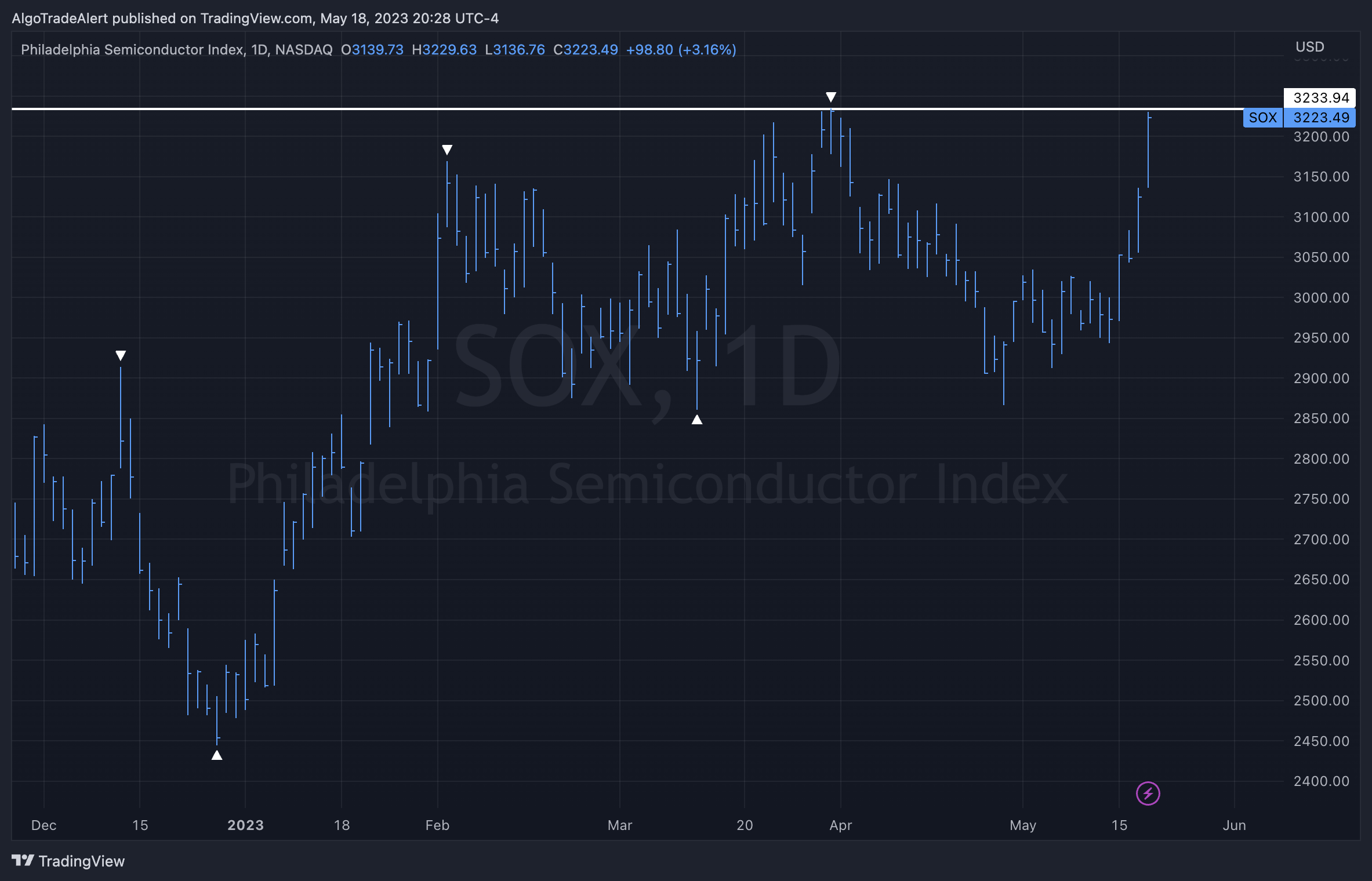Click the down-triangle pivot marker near Feb
This screenshot has width=1372, height=881.
447,150
